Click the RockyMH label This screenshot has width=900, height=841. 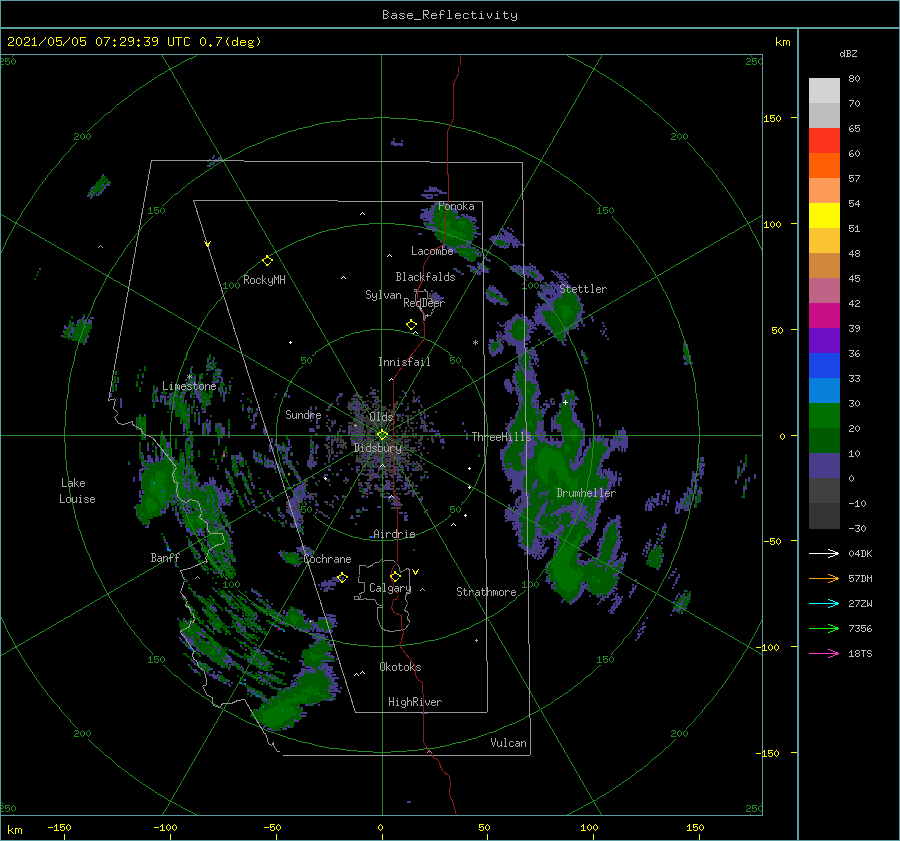coord(264,280)
